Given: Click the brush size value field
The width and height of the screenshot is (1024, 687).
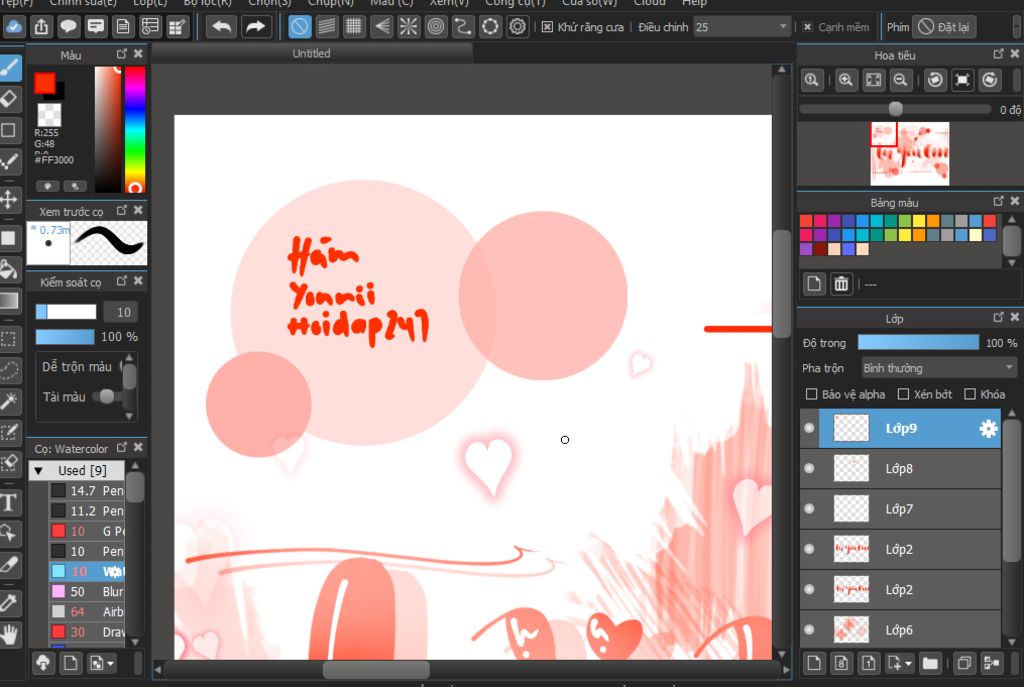Looking at the screenshot, I should [x=123, y=312].
